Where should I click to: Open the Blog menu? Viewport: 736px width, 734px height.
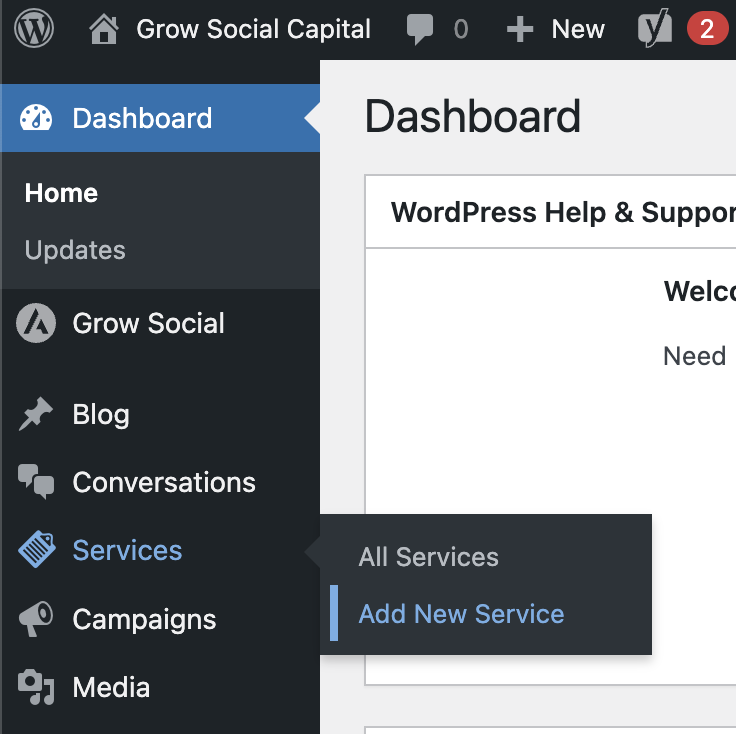click(x=101, y=414)
